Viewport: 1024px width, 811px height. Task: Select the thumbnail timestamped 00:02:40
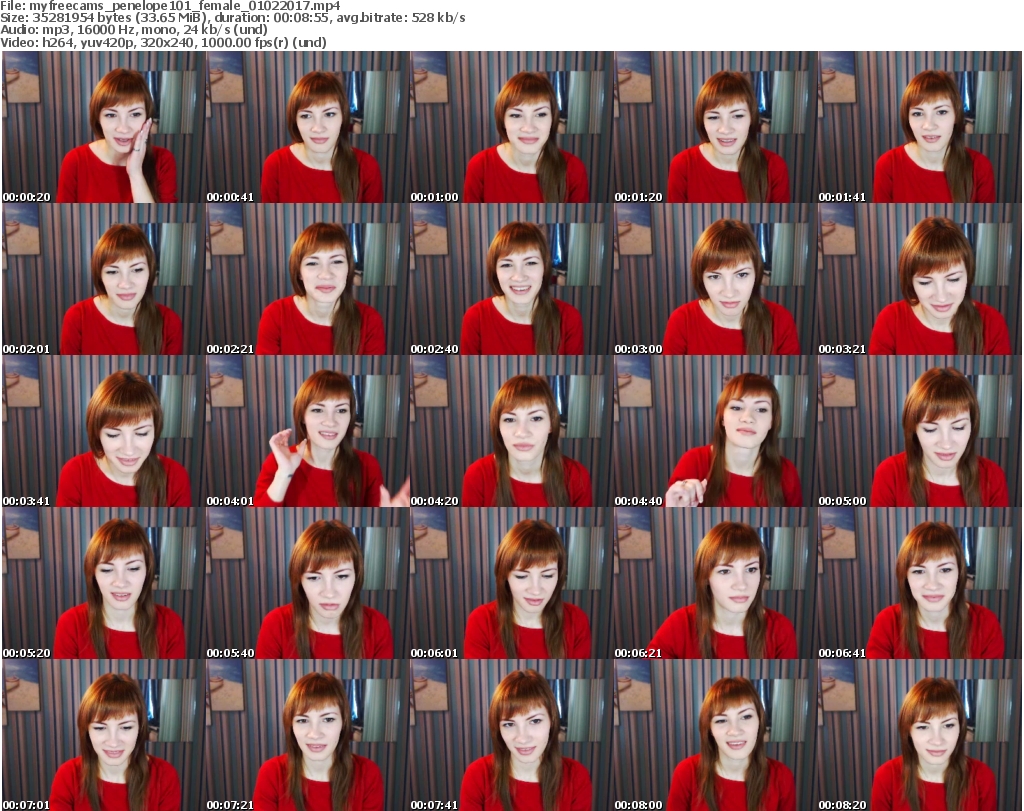pyautogui.click(x=511, y=279)
